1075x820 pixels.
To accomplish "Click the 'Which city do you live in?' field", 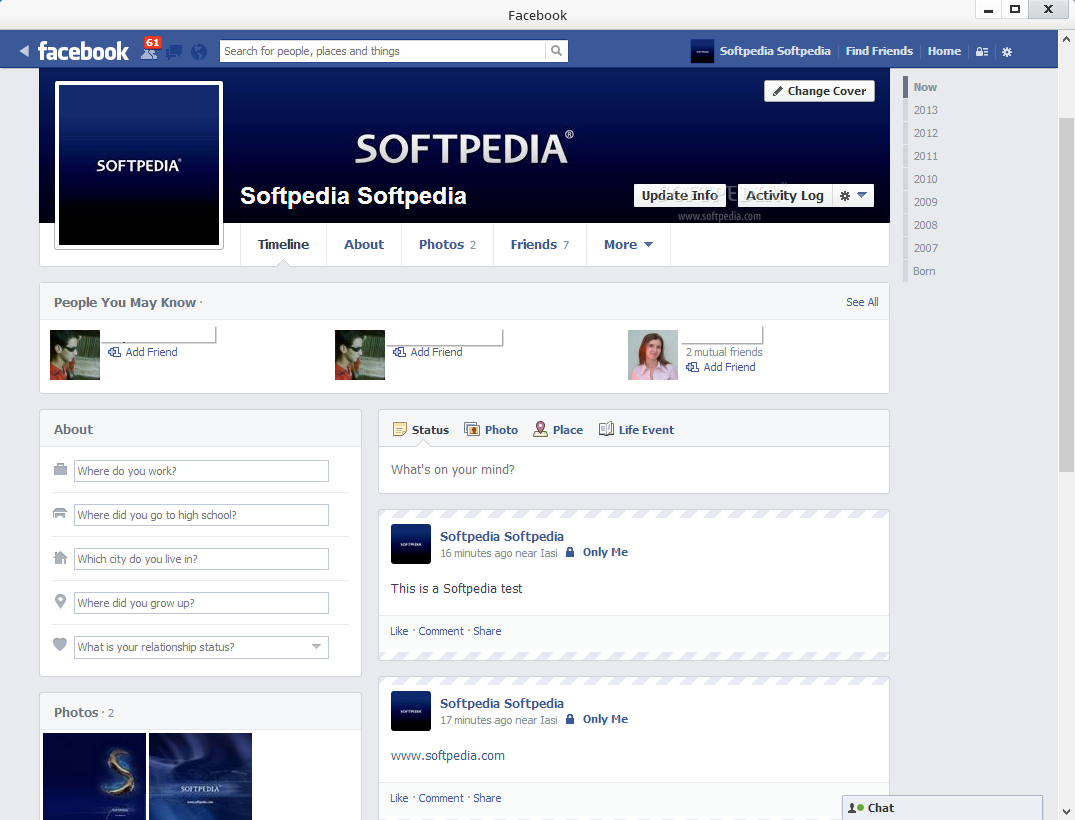I will click(x=201, y=559).
